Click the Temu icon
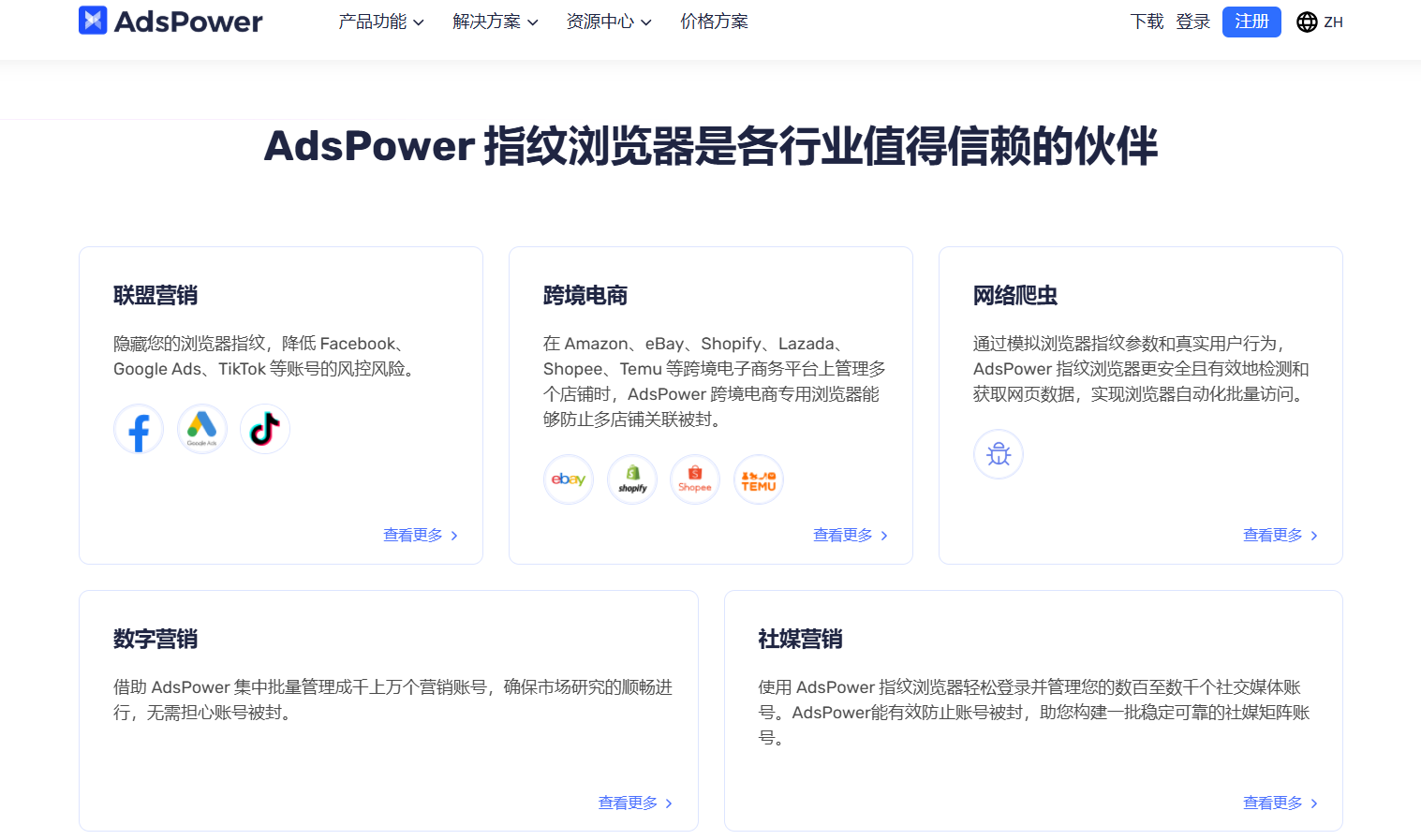Viewport: 1421px width, 840px height. (x=759, y=479)
